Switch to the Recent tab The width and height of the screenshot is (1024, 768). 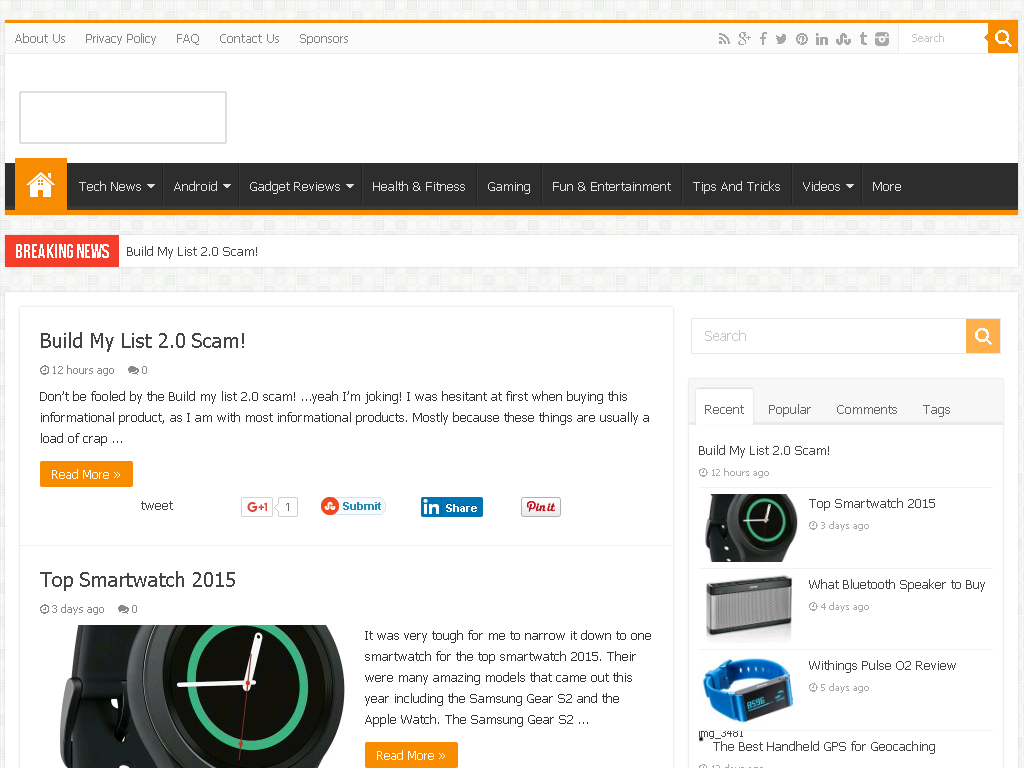(x=724, y=409)
